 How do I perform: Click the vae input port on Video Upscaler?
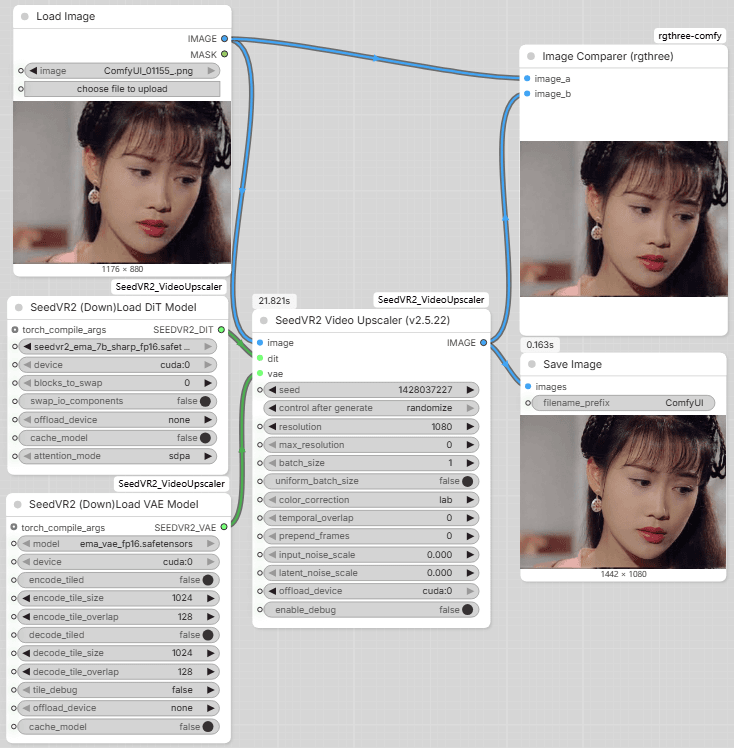(x=259, y=373)
